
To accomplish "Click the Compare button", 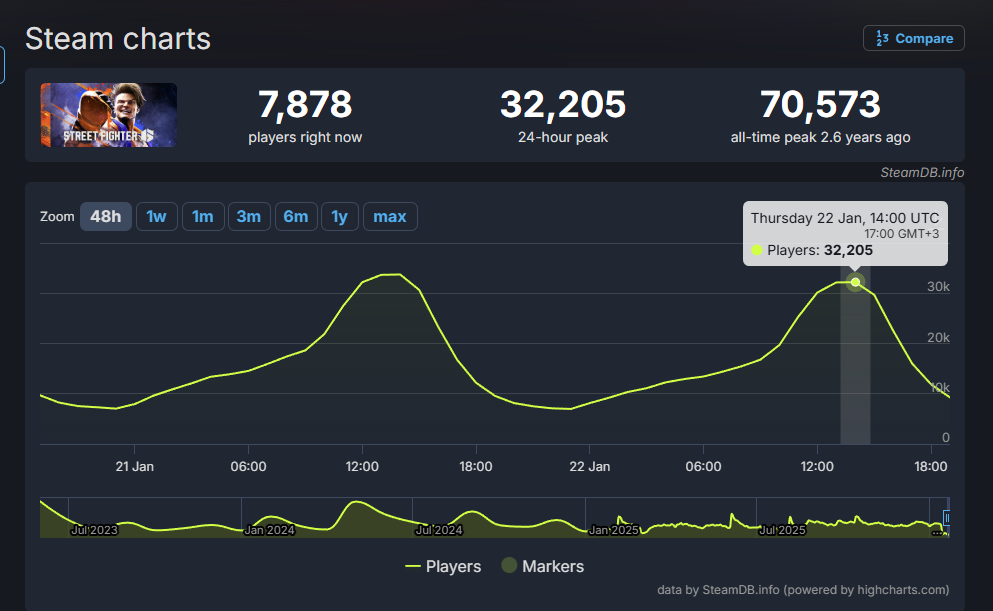I will pyautogui.click(x=913, y=38).
